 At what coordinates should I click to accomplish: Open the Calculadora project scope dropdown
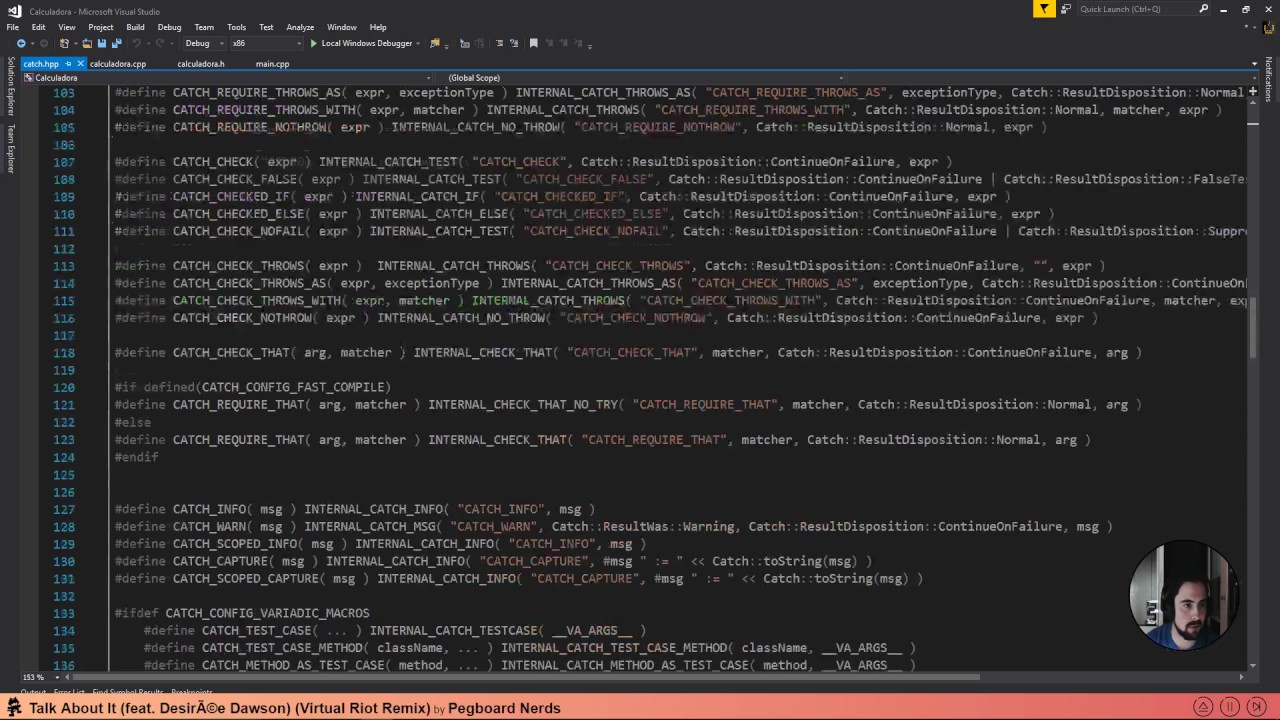(x=227, y=78)
